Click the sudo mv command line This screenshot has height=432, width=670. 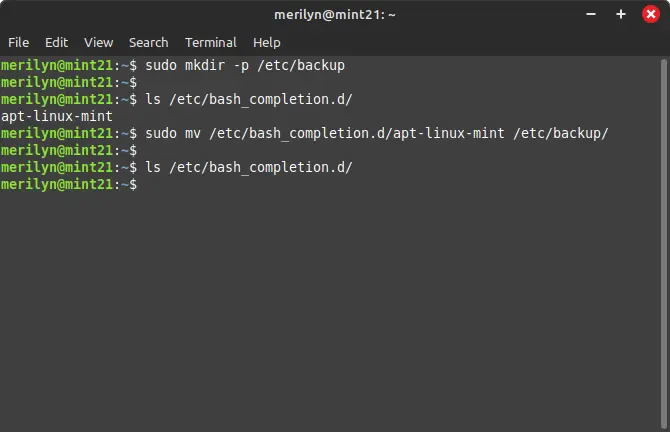pos(376,133)
